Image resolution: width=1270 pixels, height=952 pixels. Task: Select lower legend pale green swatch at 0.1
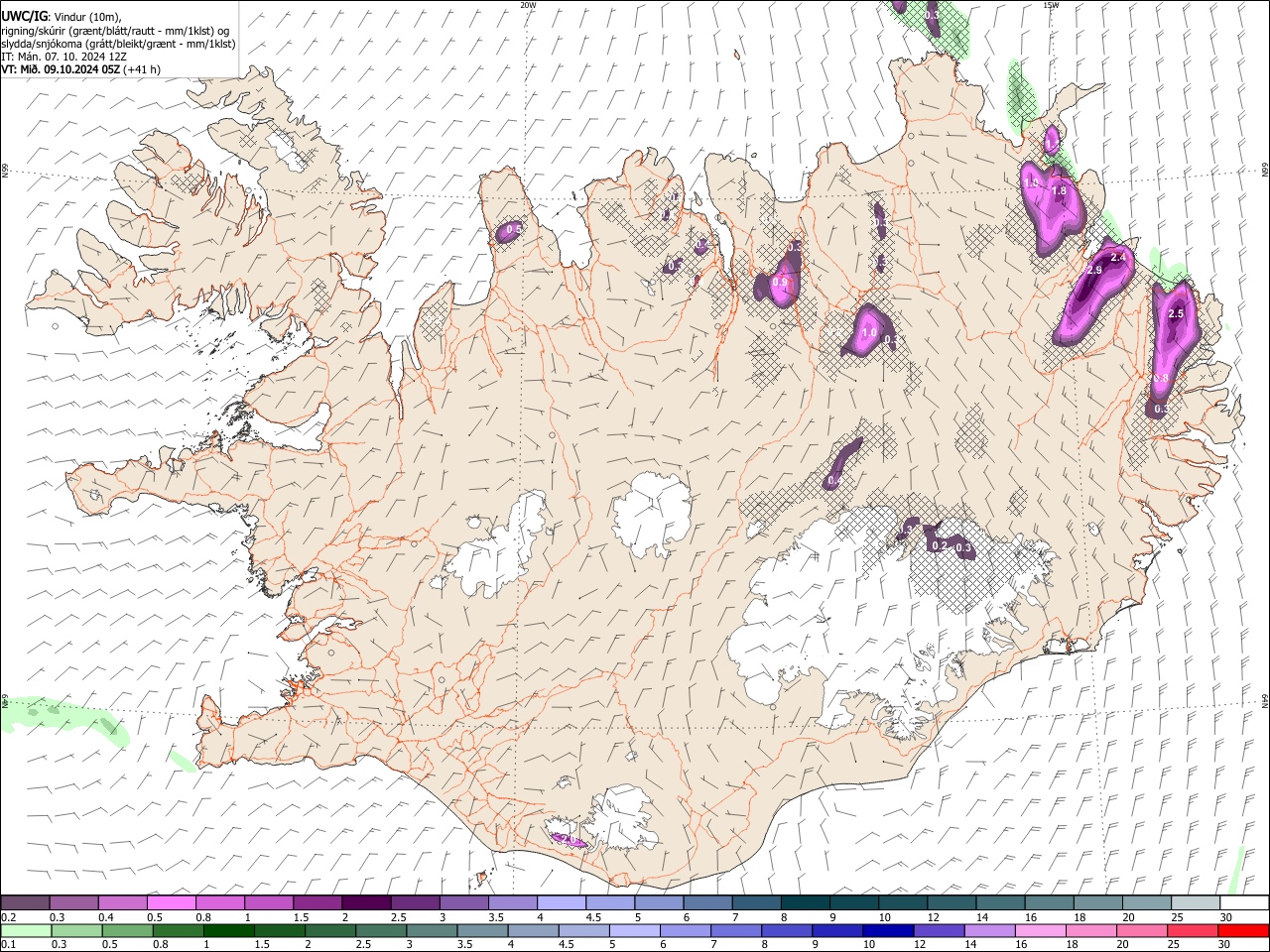coord(26,930)
